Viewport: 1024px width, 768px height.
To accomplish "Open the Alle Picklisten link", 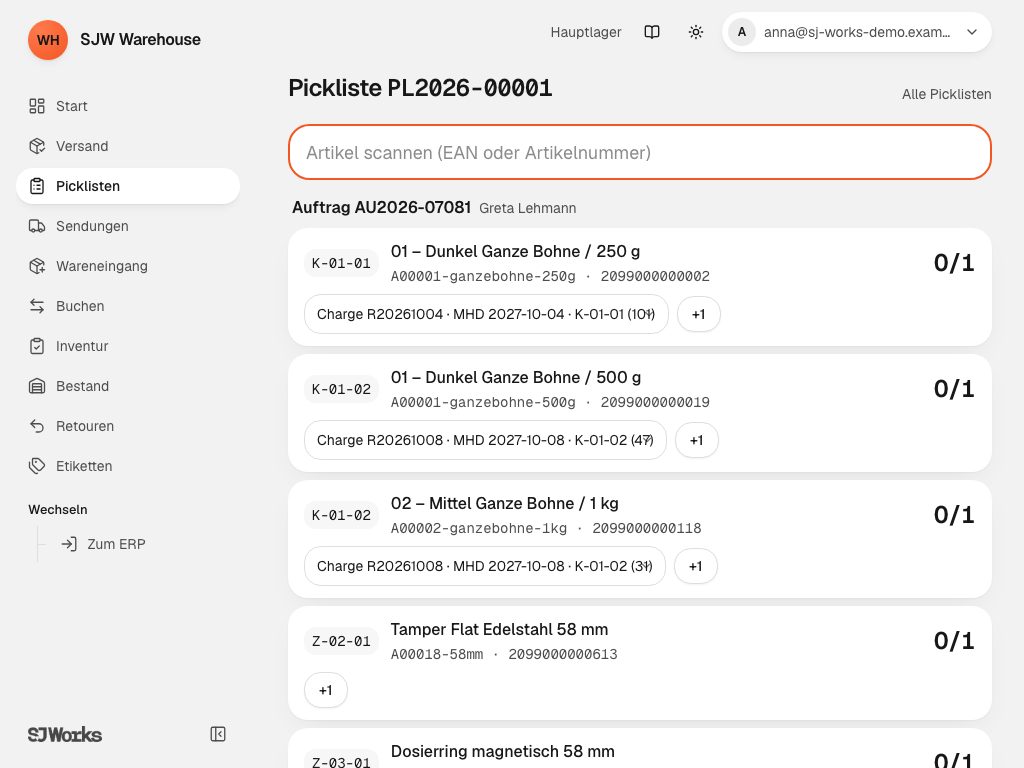I will 946,94.
